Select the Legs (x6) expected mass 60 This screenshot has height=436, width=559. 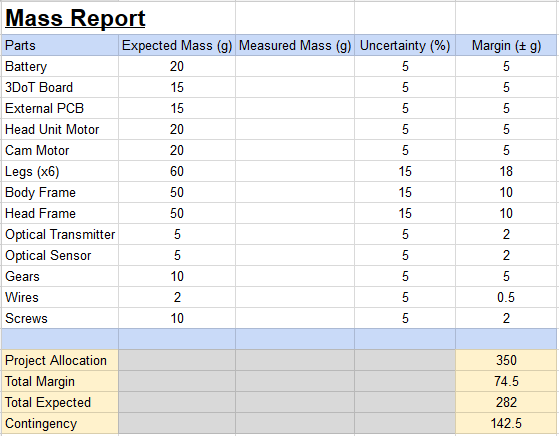point(177,171)
